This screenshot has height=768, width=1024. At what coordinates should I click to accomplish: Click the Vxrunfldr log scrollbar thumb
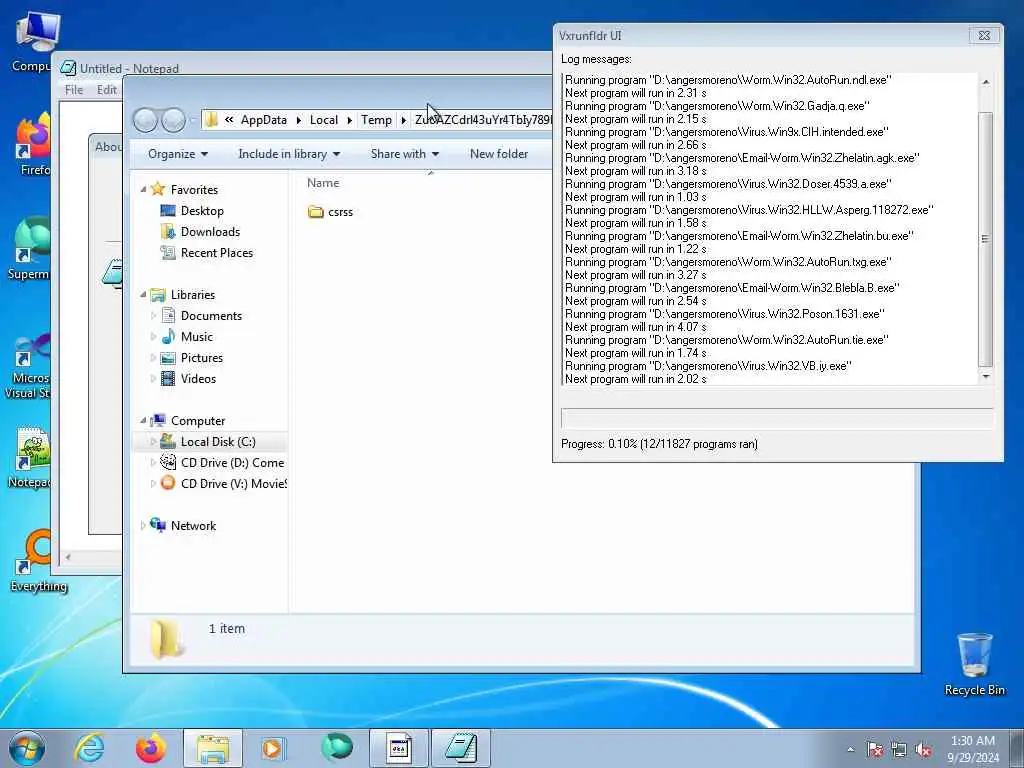click(986, 239)
